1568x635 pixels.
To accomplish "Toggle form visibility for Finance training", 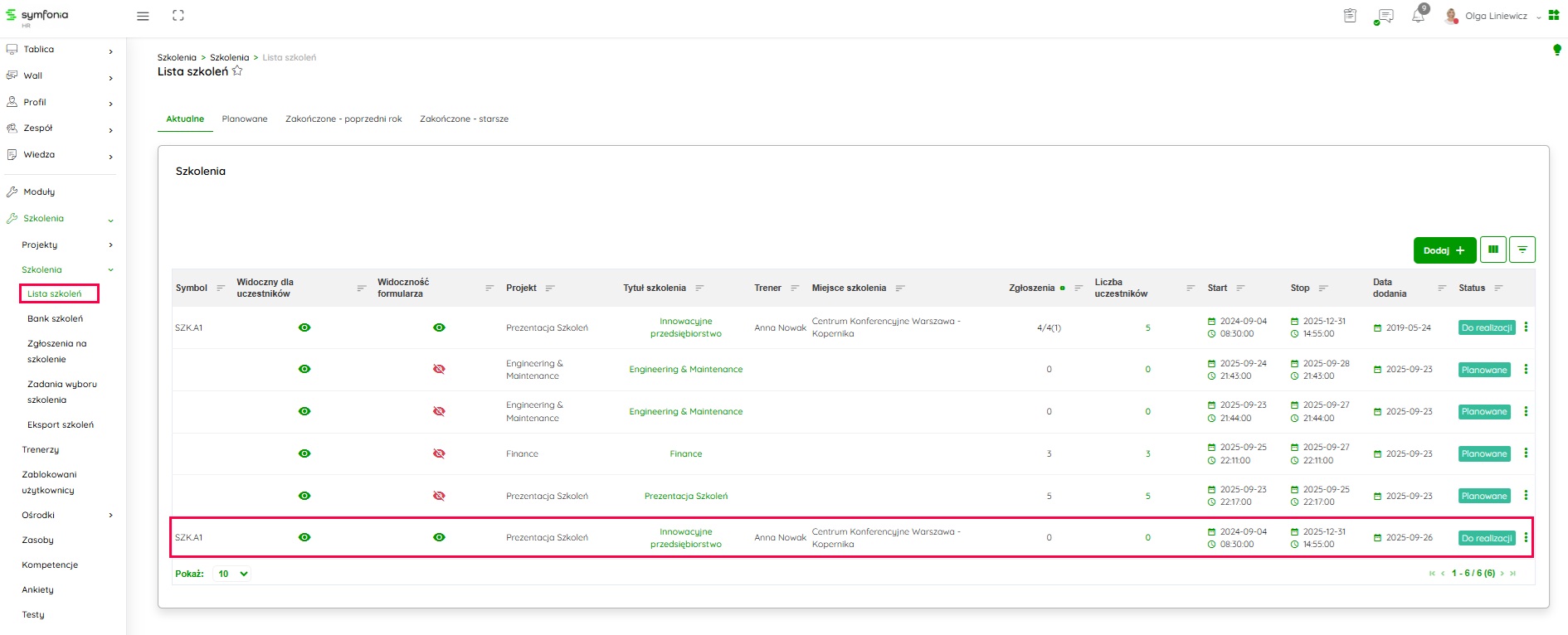I will 439,453.
